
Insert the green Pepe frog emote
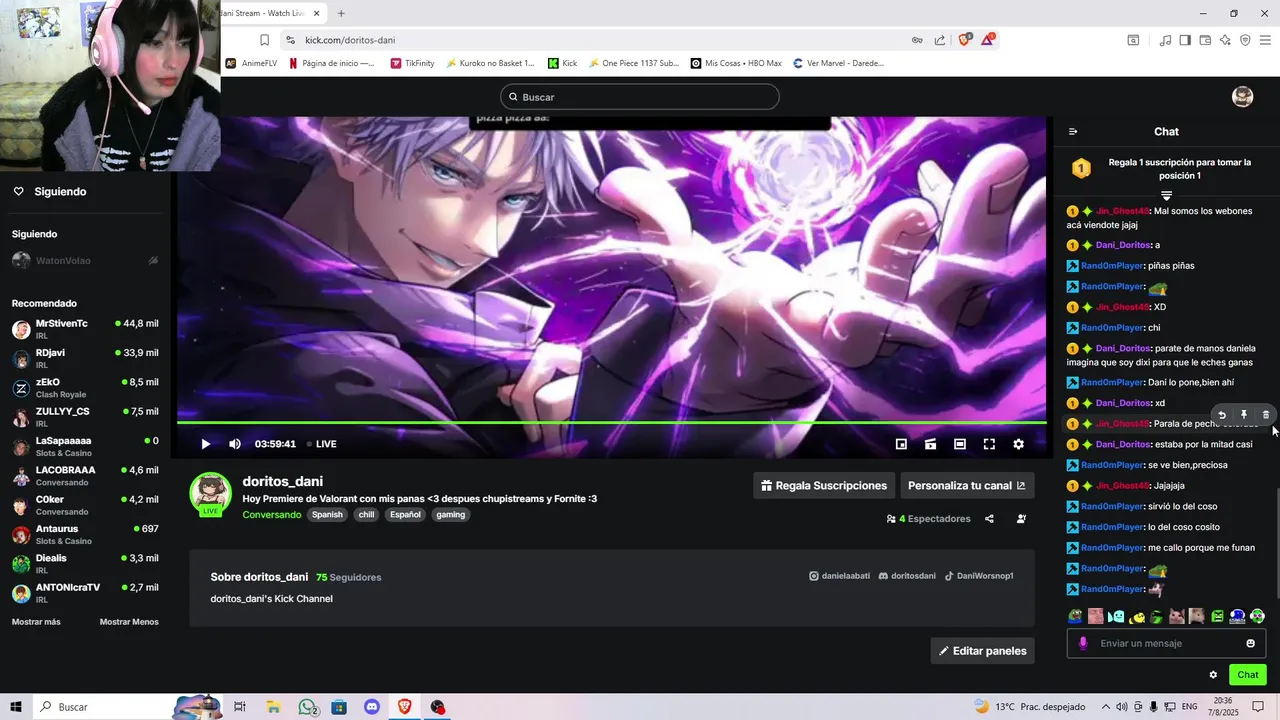[1075, 616]
